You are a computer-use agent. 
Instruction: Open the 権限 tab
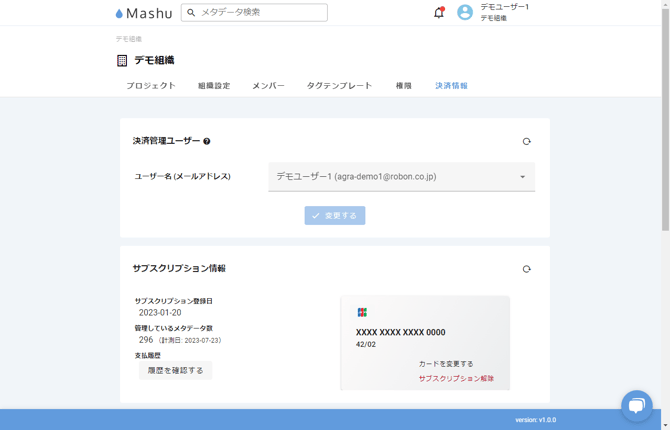(x=404, y=86)
